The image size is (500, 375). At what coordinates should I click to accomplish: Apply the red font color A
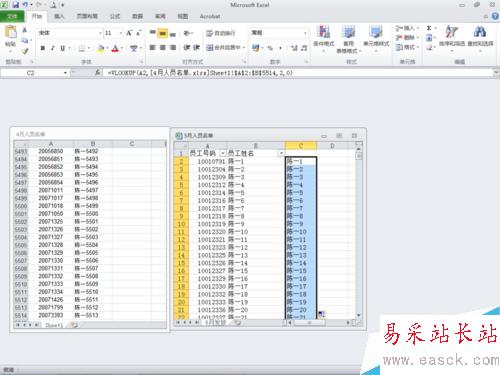tap(115, 49)
